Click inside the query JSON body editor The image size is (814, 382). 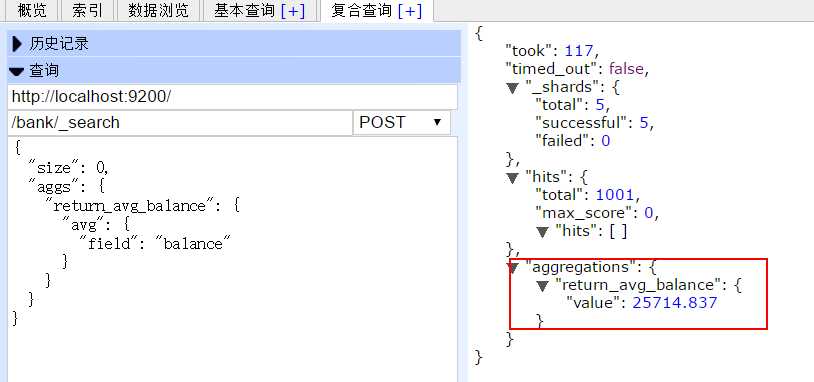233,260
